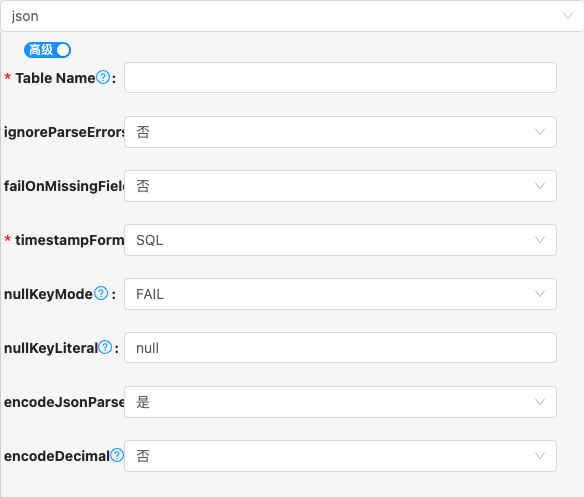The image size is (584, 498).
Task: Click the nullKeyLiteral question mark icon
Action: tap(105, 348)
